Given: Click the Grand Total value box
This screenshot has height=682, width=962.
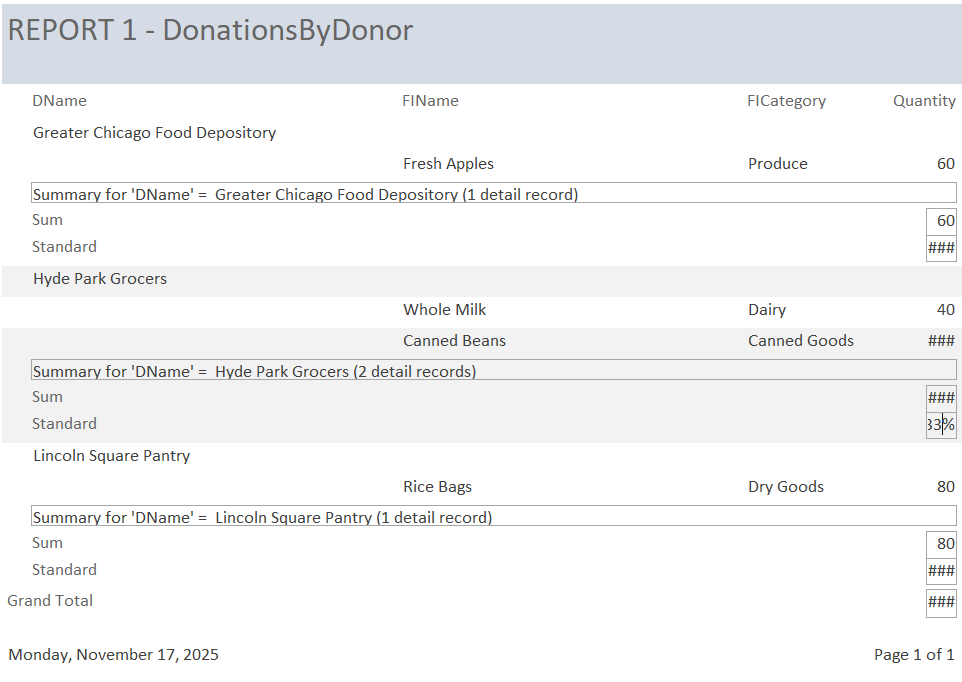Looking at the screenshot, I should 941,602.
